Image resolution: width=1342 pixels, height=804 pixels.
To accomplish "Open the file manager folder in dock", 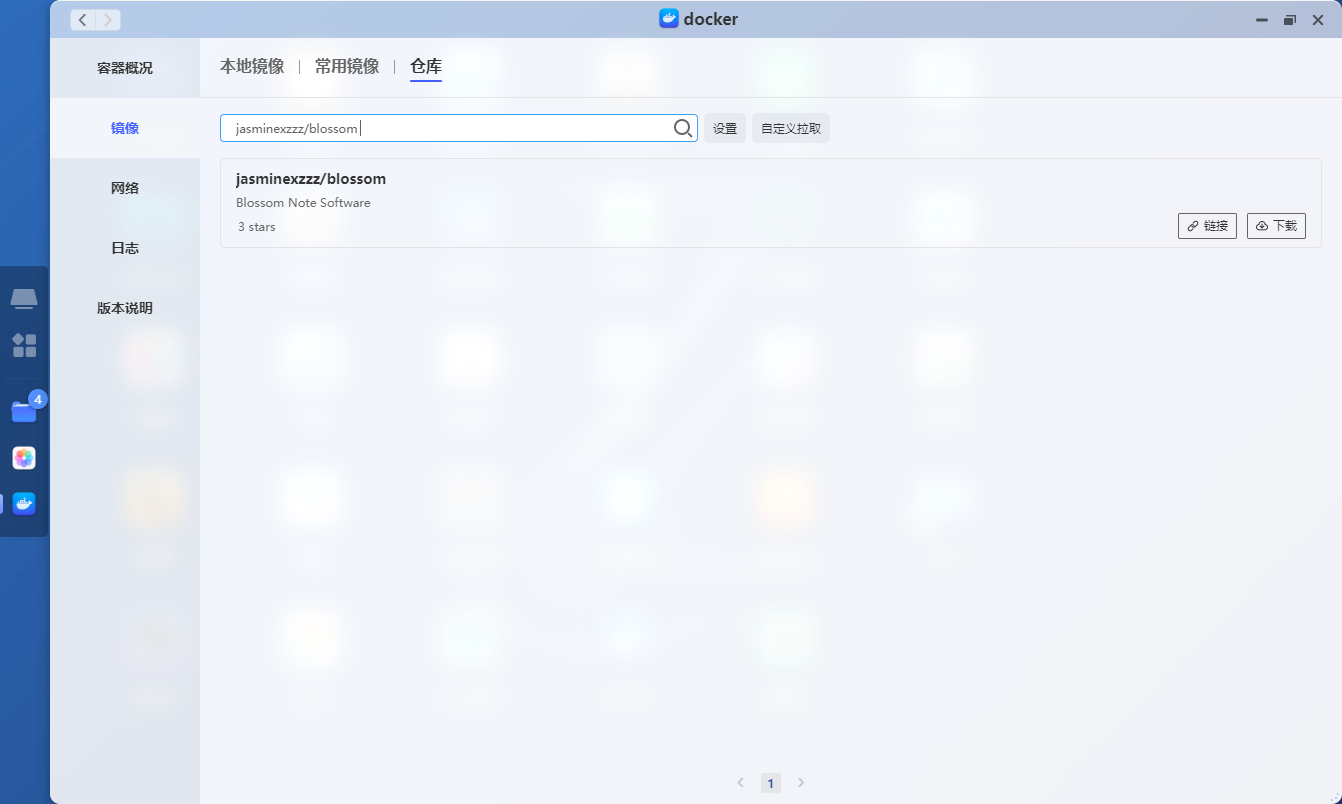I will 24,411.
